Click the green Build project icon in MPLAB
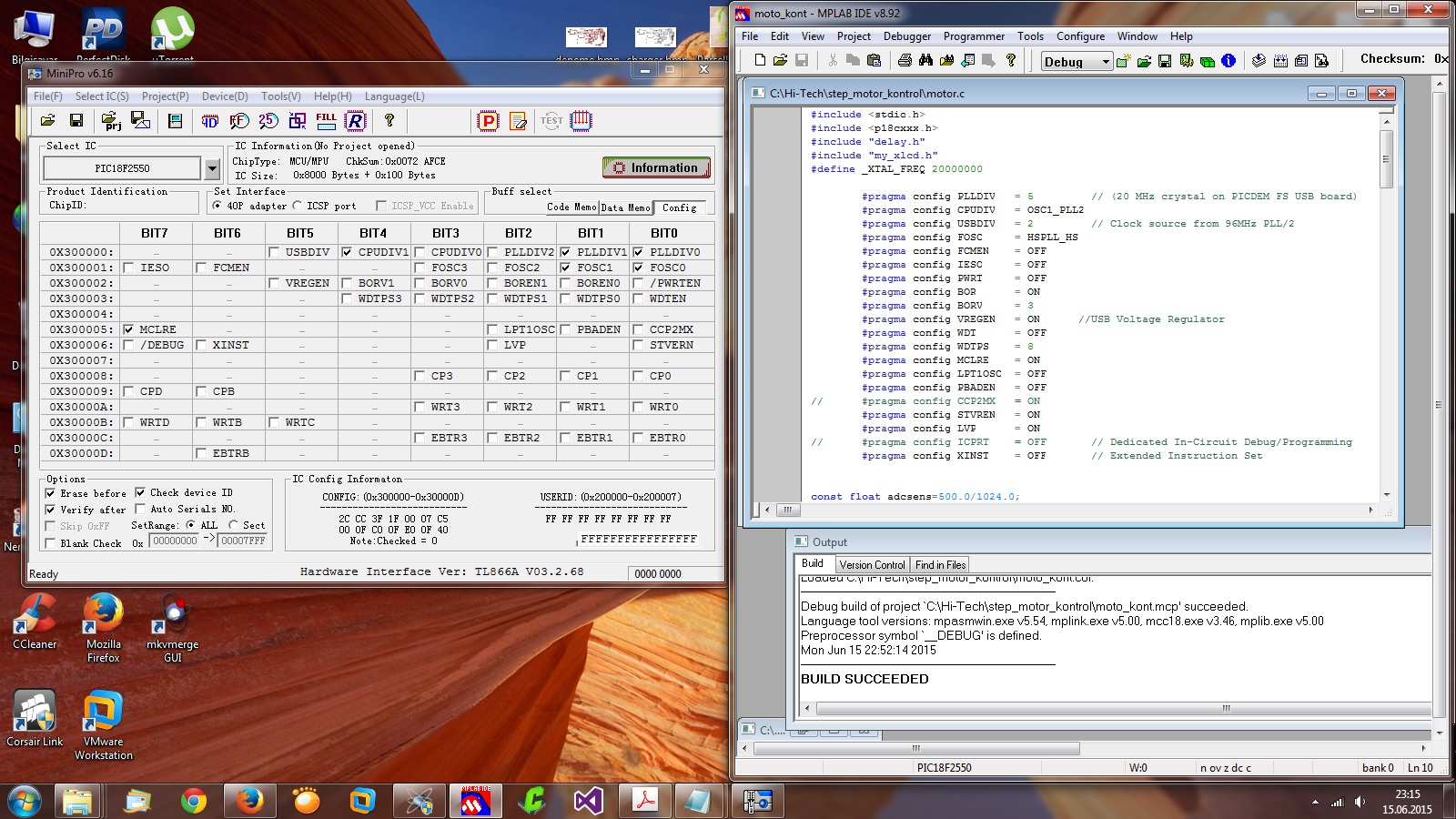 1208,61
